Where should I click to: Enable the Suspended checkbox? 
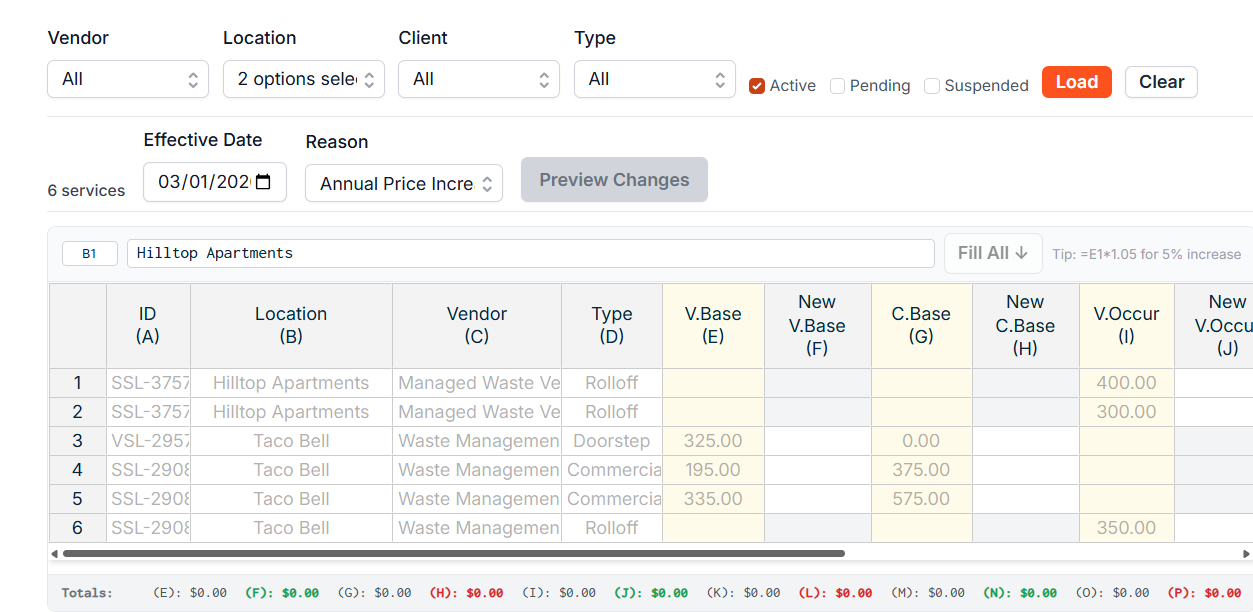932,86
